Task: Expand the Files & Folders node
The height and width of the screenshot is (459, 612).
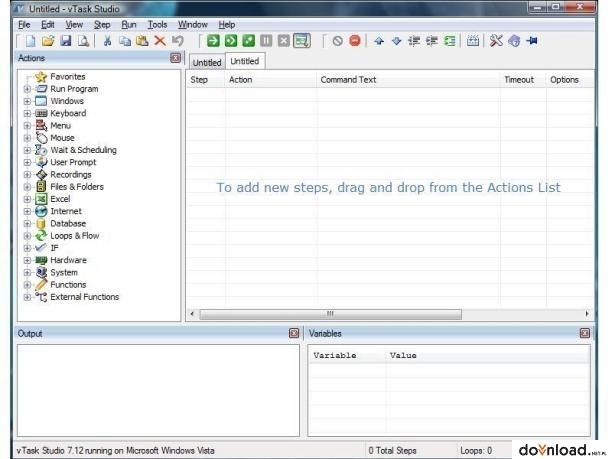Action: coord(27,187)
